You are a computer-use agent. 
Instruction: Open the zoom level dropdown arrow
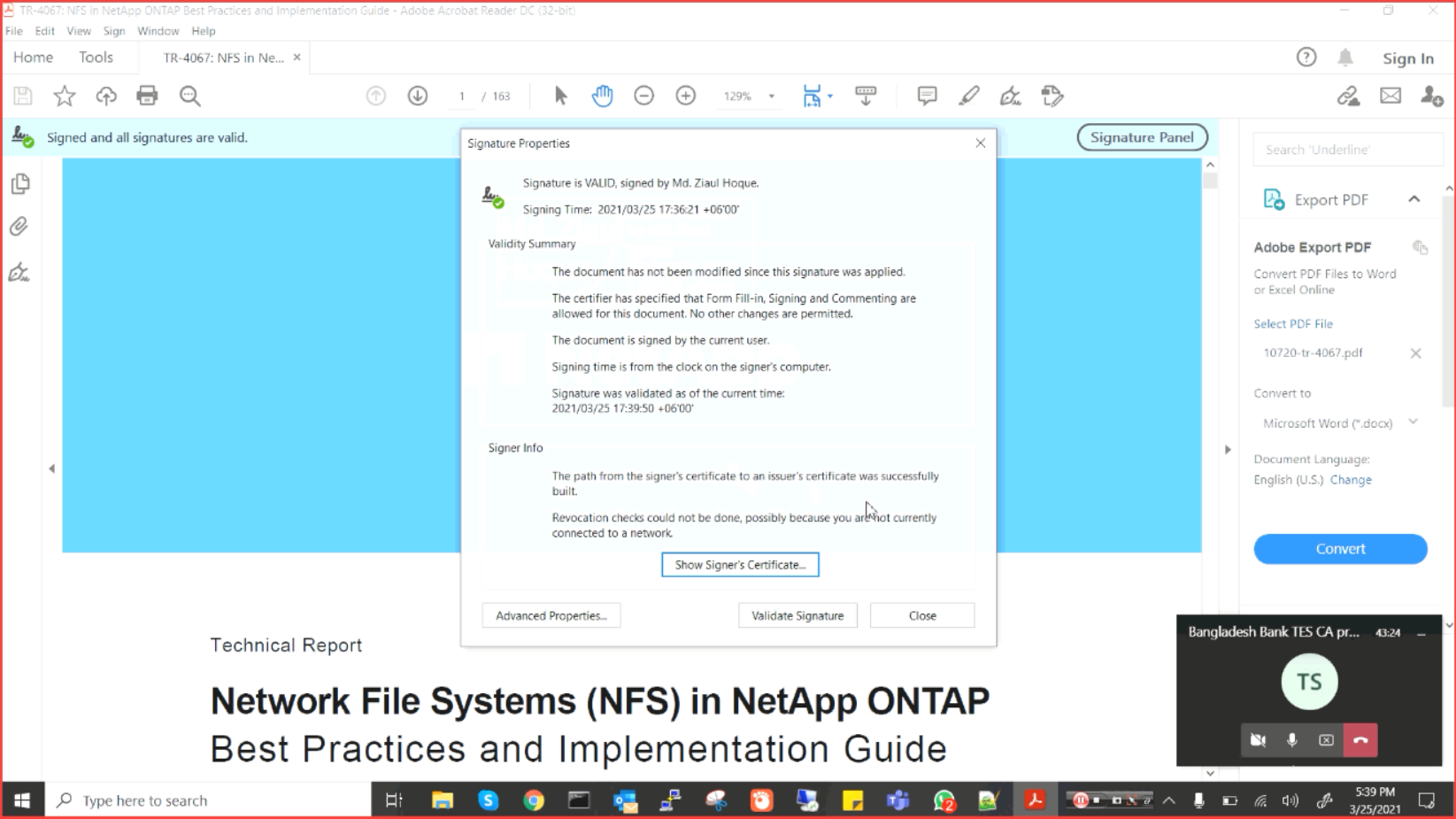pyautogui.click(x=772, y=96)
